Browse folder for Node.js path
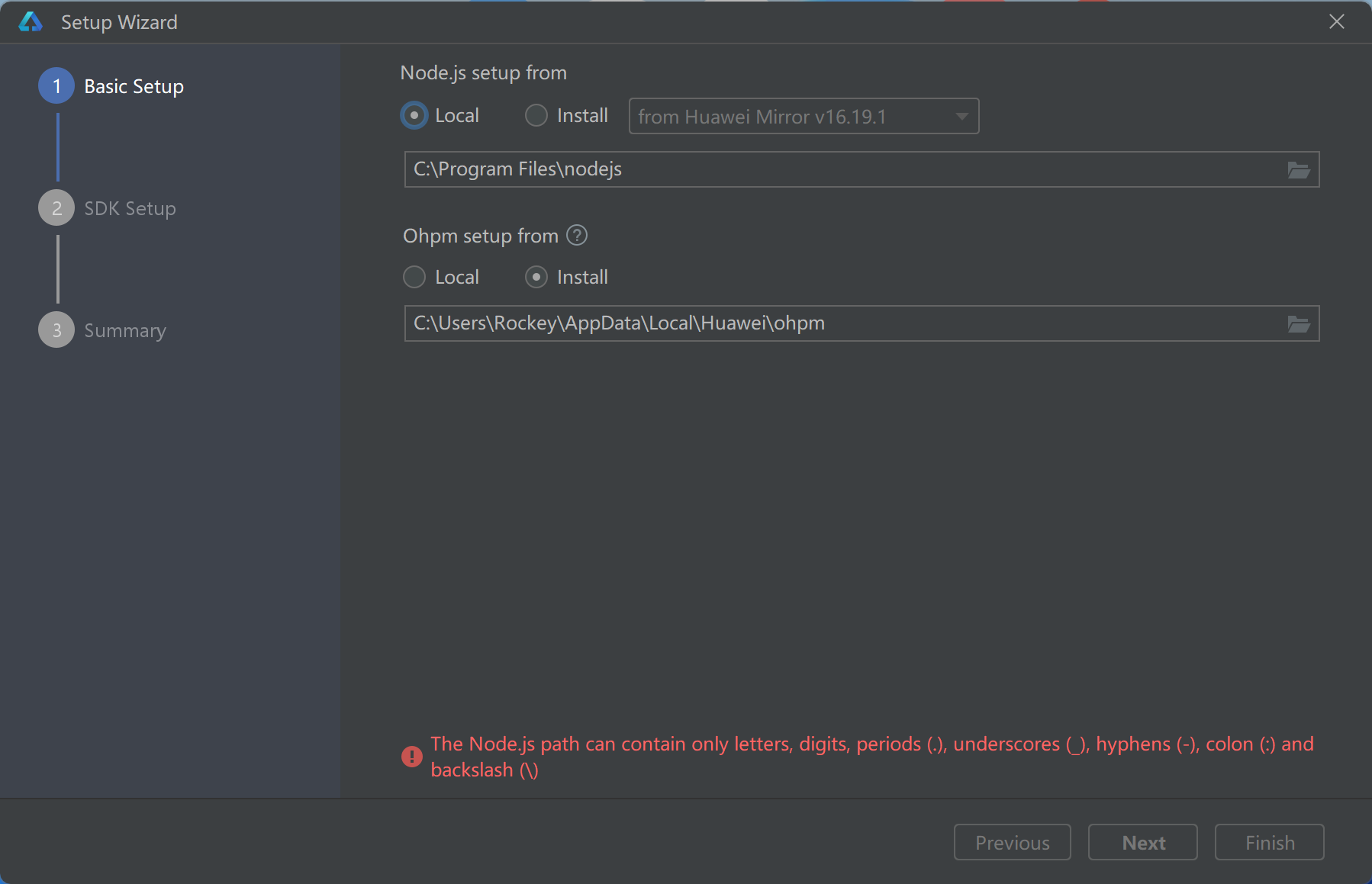This screenshot has width=1372, height=884. click(1299, 169)
